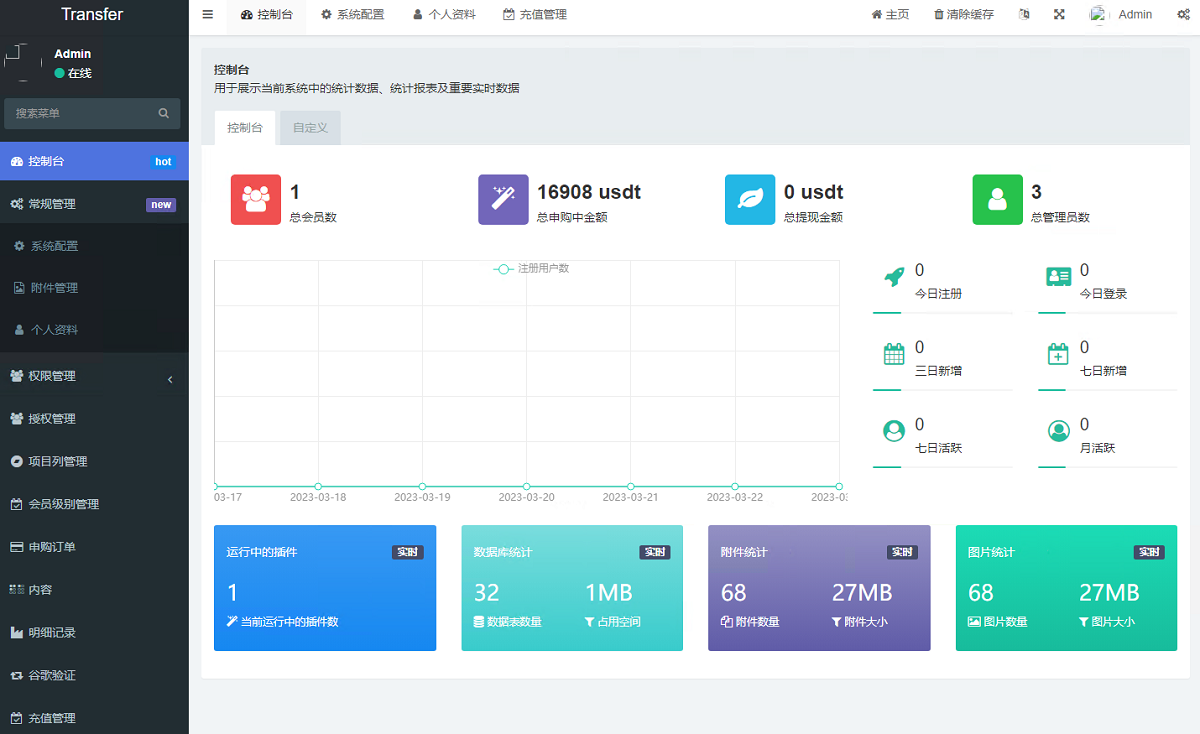Click the menu search magnifier icon
Screen dimensions: 1200x734
(x=164, y=113)
